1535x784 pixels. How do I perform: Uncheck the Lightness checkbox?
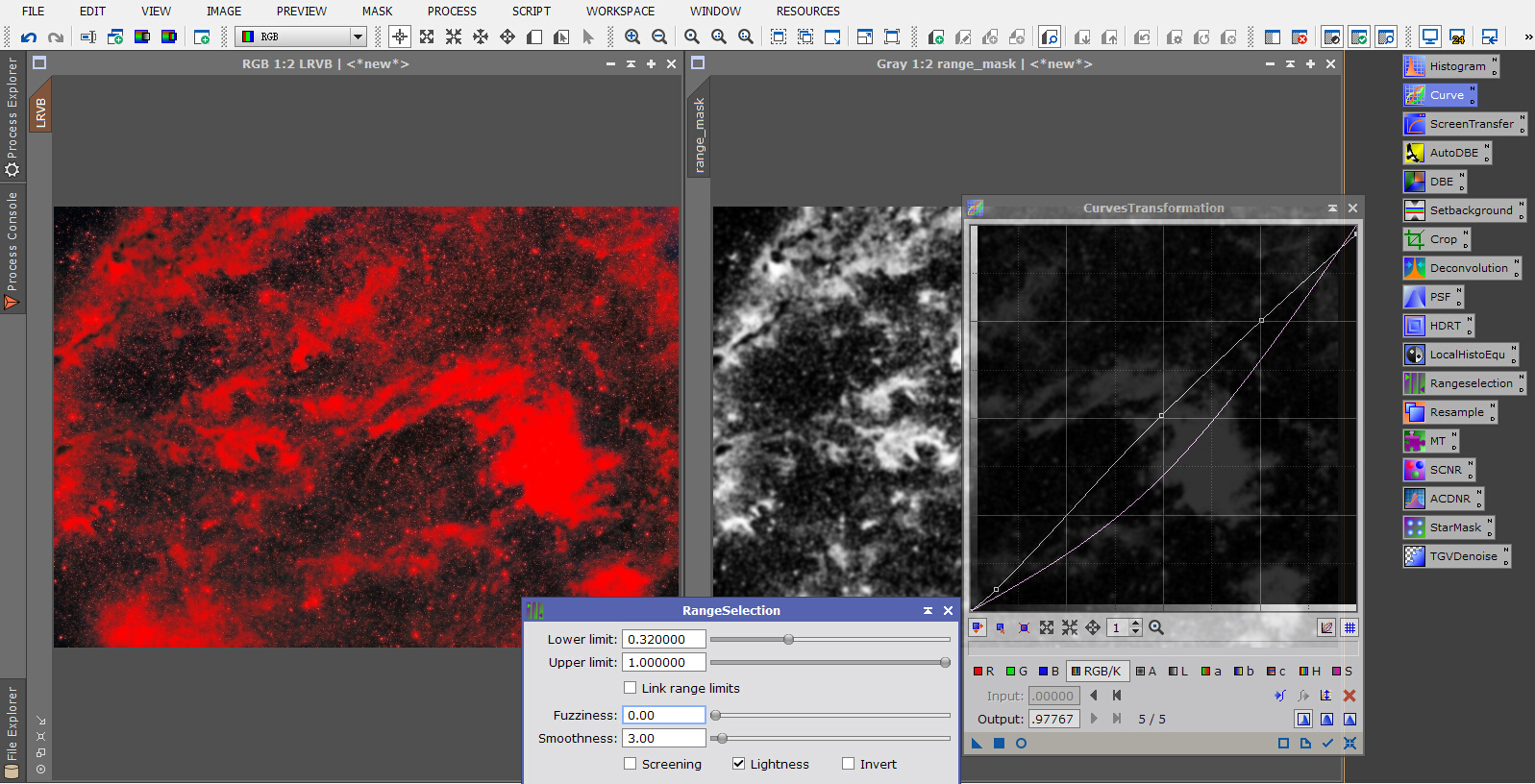coord(739,764)
